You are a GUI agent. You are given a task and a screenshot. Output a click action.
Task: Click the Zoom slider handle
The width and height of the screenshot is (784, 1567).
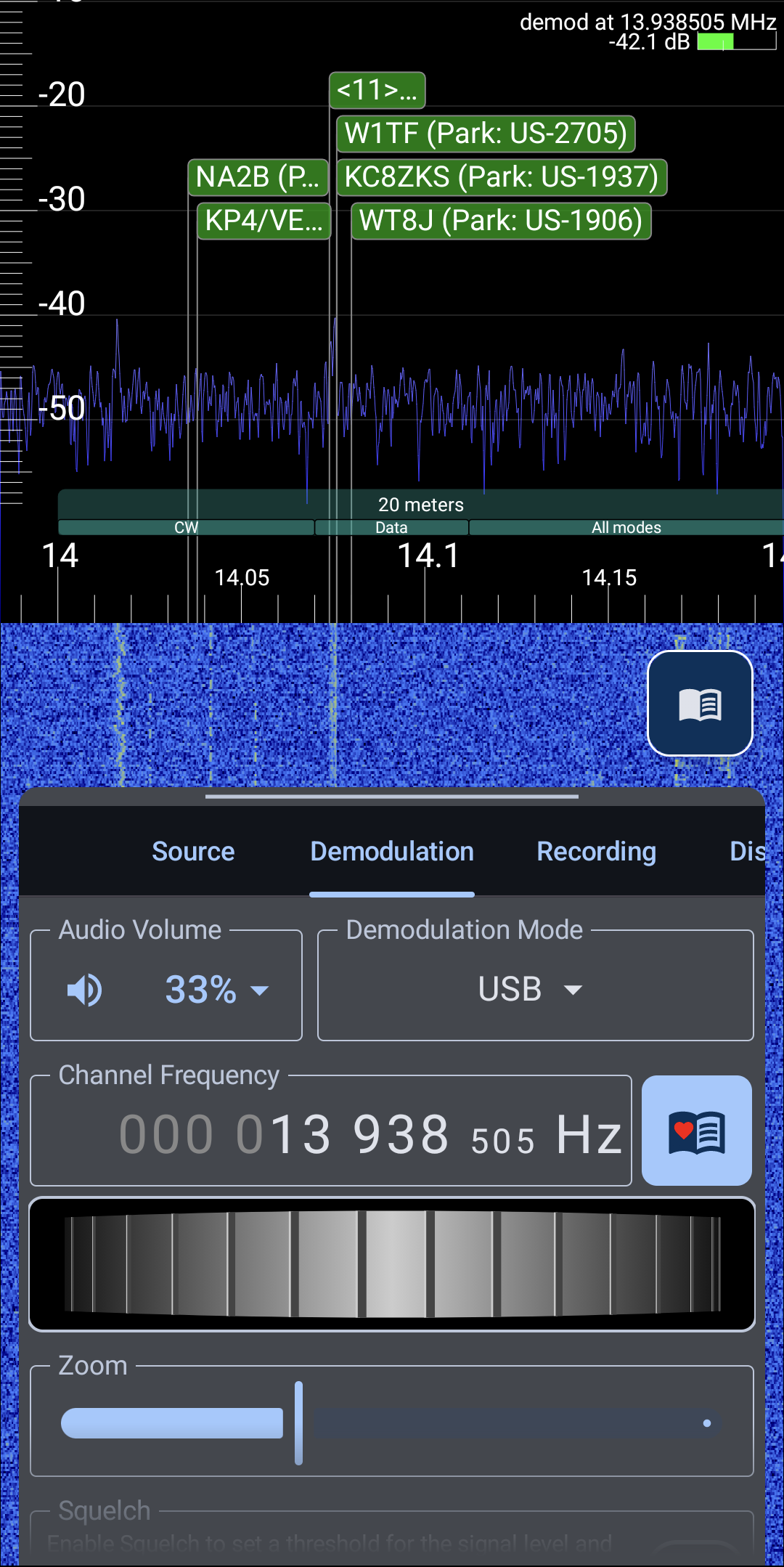click(298, 1423)
